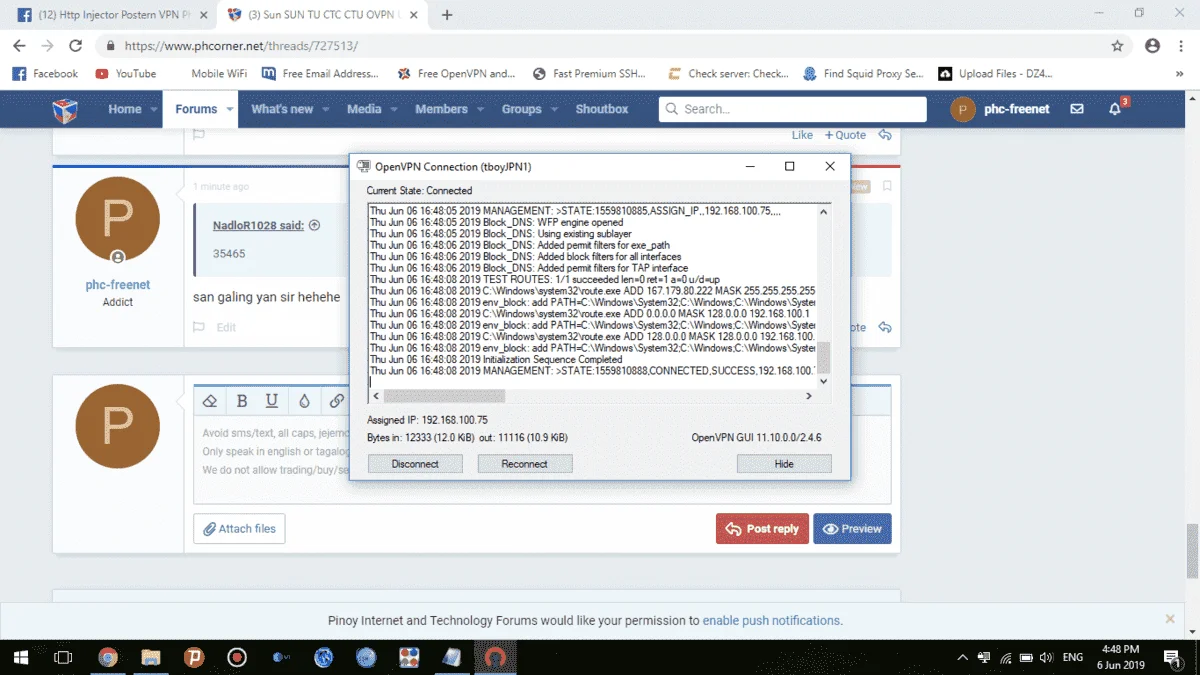Viewport: 1200px width, 675px height.
Task: Open the Chrome profile avatar icon
Action: click(1152, 46)
